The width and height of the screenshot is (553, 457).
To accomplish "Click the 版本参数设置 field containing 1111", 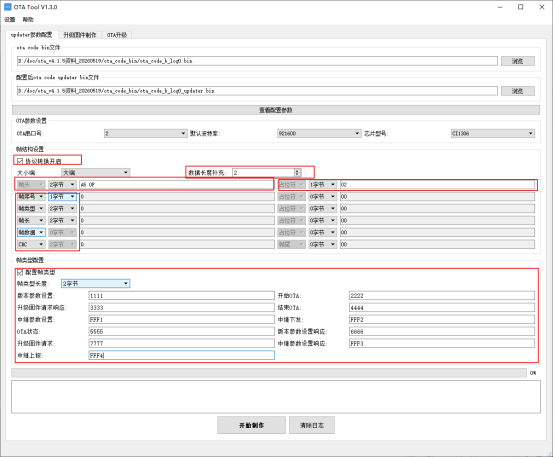I will coord(182,295).
